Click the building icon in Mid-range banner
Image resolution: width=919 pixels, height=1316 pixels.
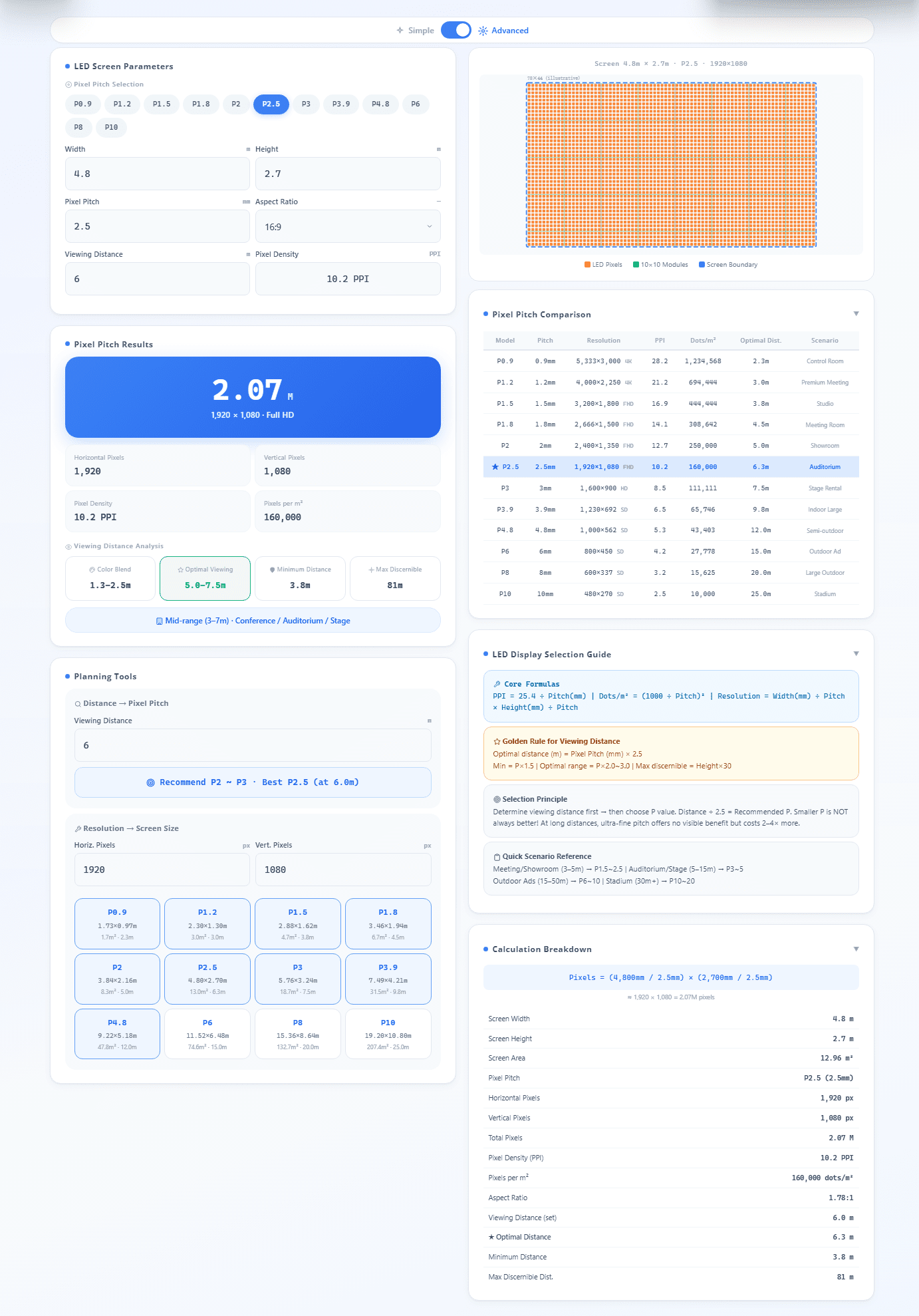pos(160,621)
